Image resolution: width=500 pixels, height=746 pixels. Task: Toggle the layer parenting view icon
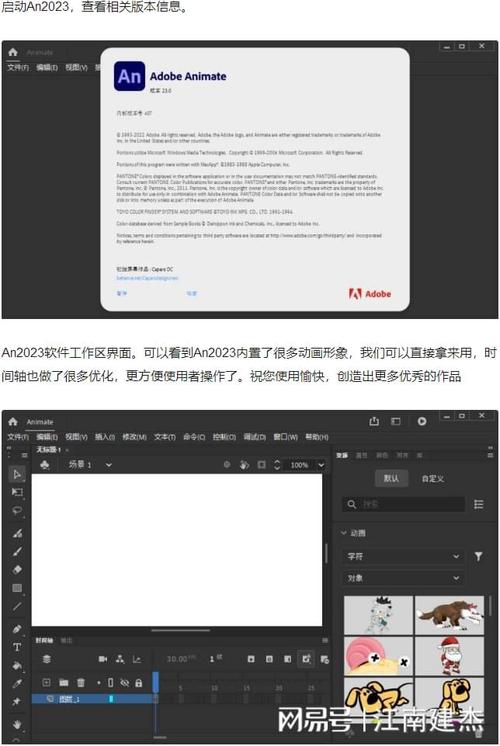pos(120,659)
